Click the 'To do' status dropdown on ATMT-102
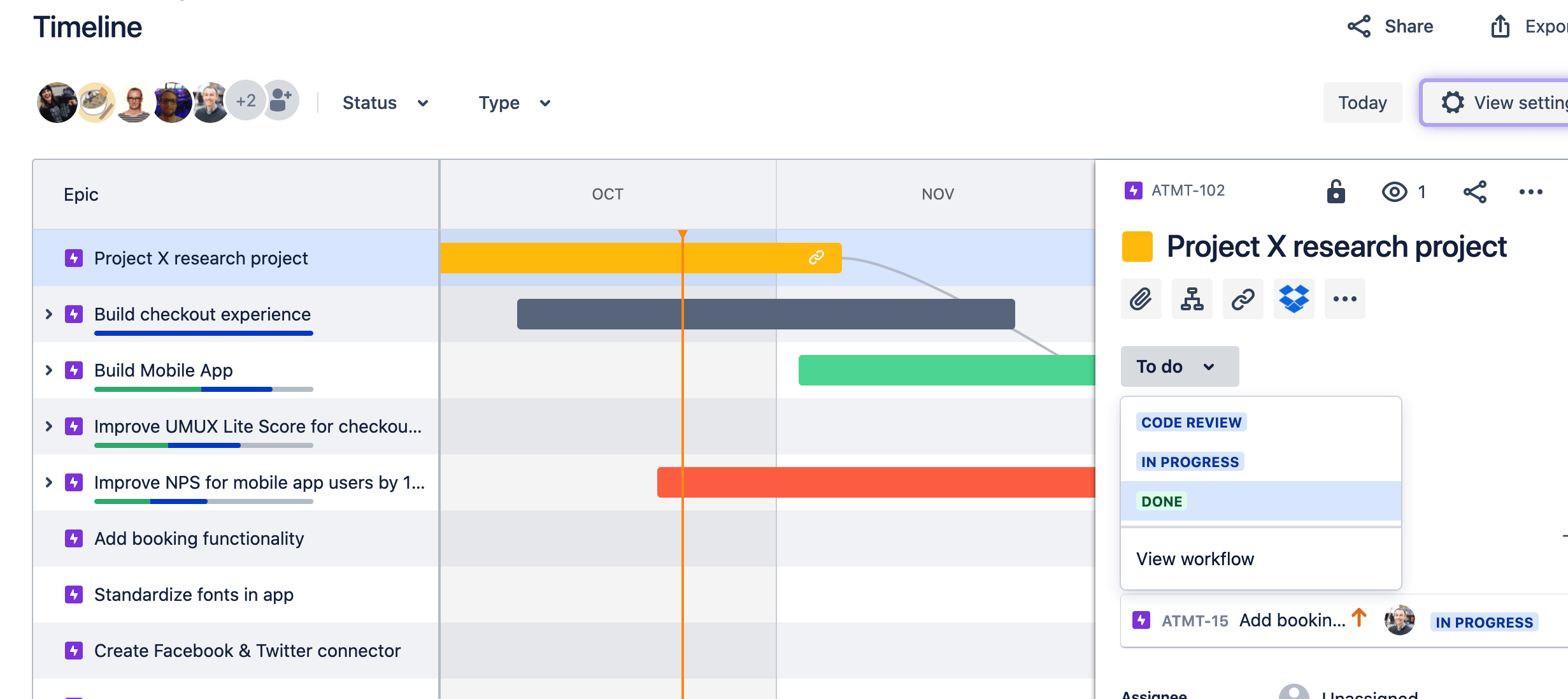The height and width of the screenshot is (699, 1568). (x=1177, y=367)
